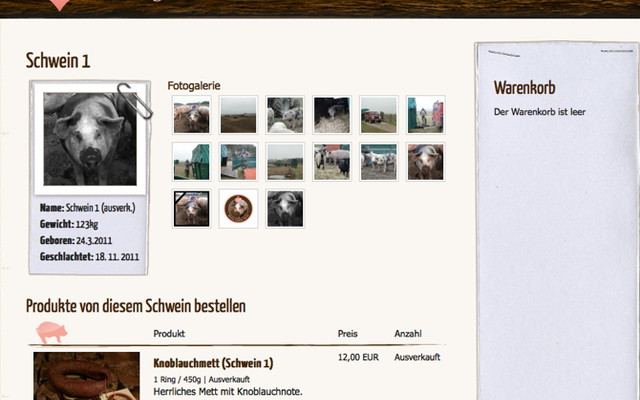Open the dark barn interior gallery photo
The height and width of the screenshot is (400, 640).
coord(332,115)
